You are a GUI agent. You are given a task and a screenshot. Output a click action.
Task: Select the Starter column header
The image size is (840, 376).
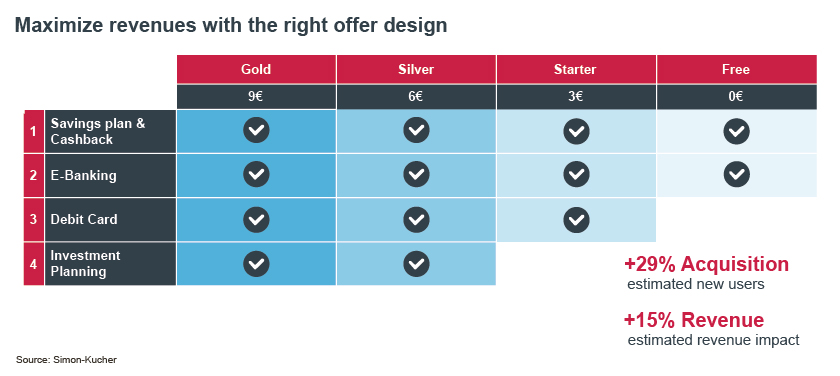(x=576, y=69)
